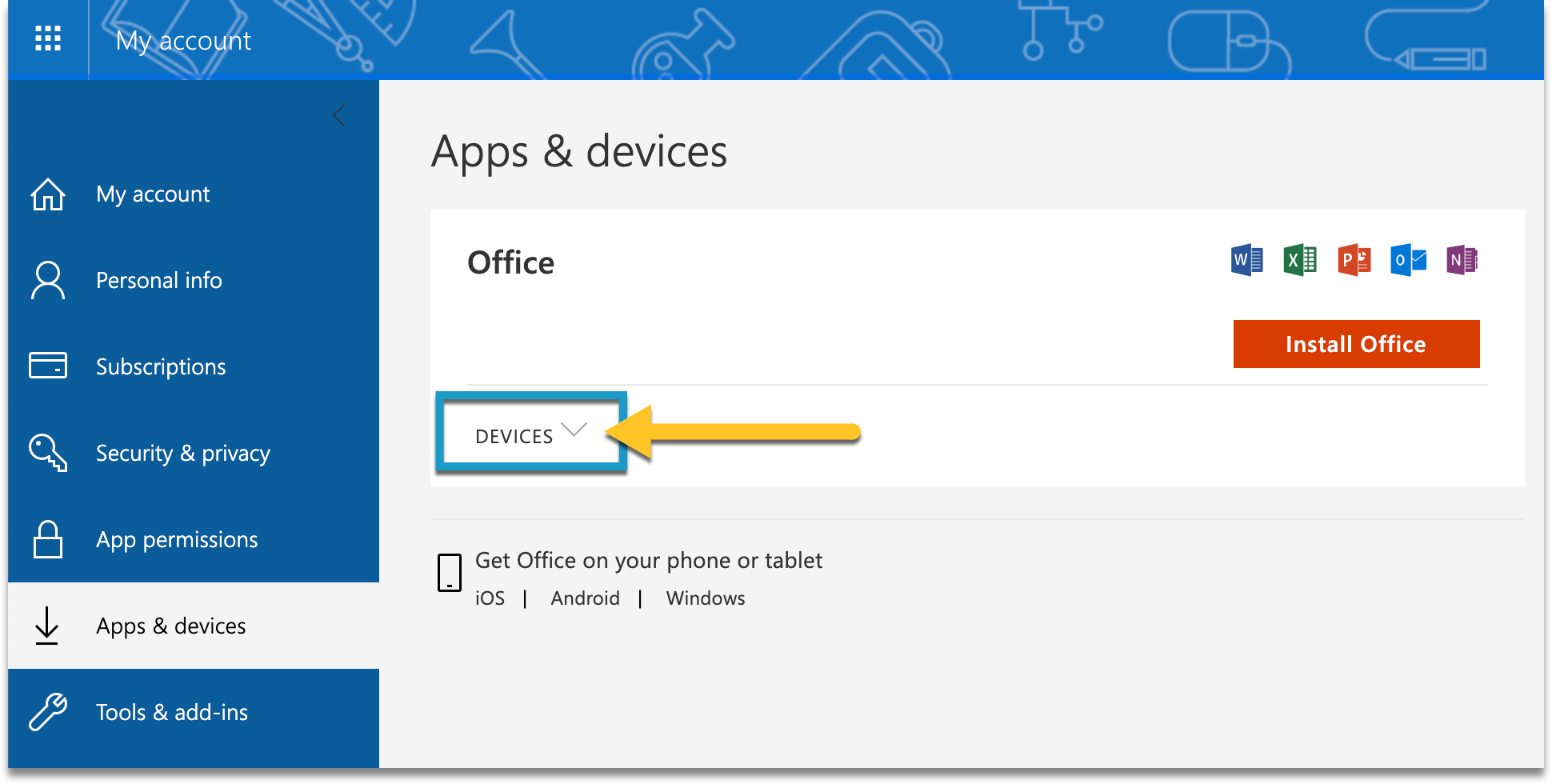The width and height of the screenshot is (1552, 784).
Task: Click the Word app icon
Action: point(1246,260)
